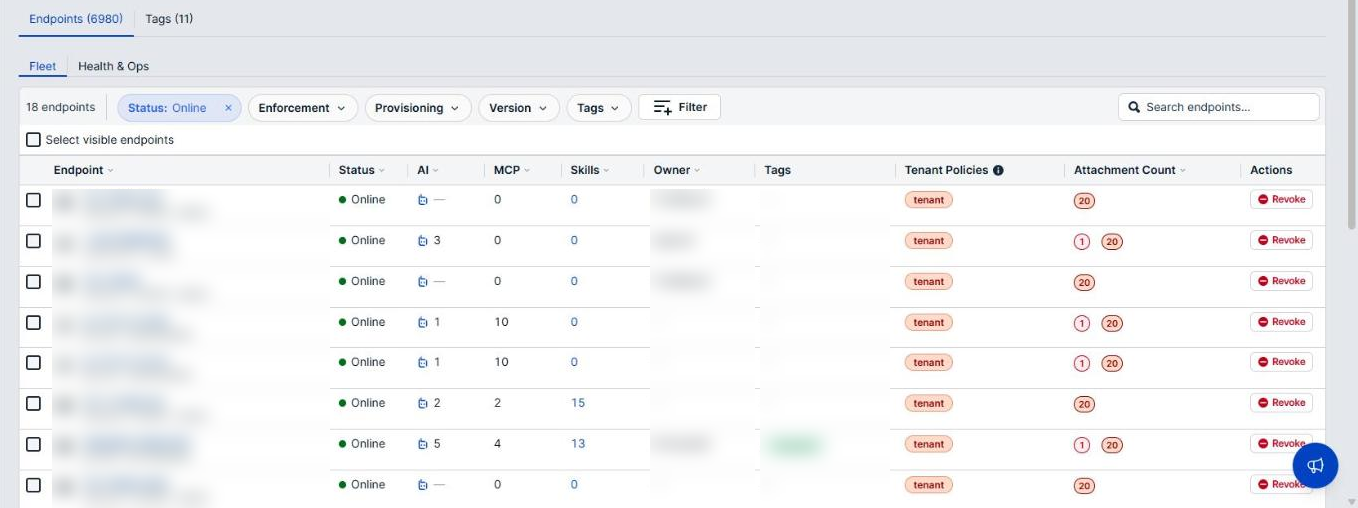
Task: Click the AI icon showing 5 agents
Action: point(423,444)
